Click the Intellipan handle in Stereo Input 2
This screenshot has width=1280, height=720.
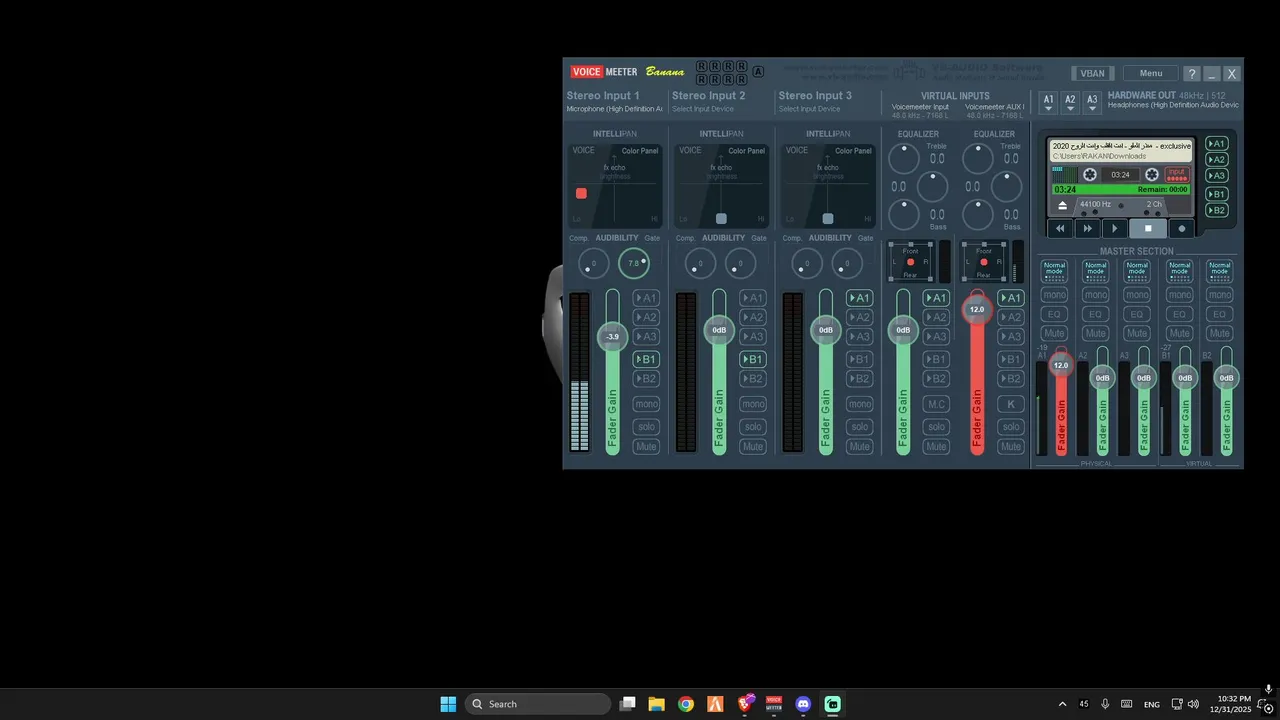[x=721, y=218]
